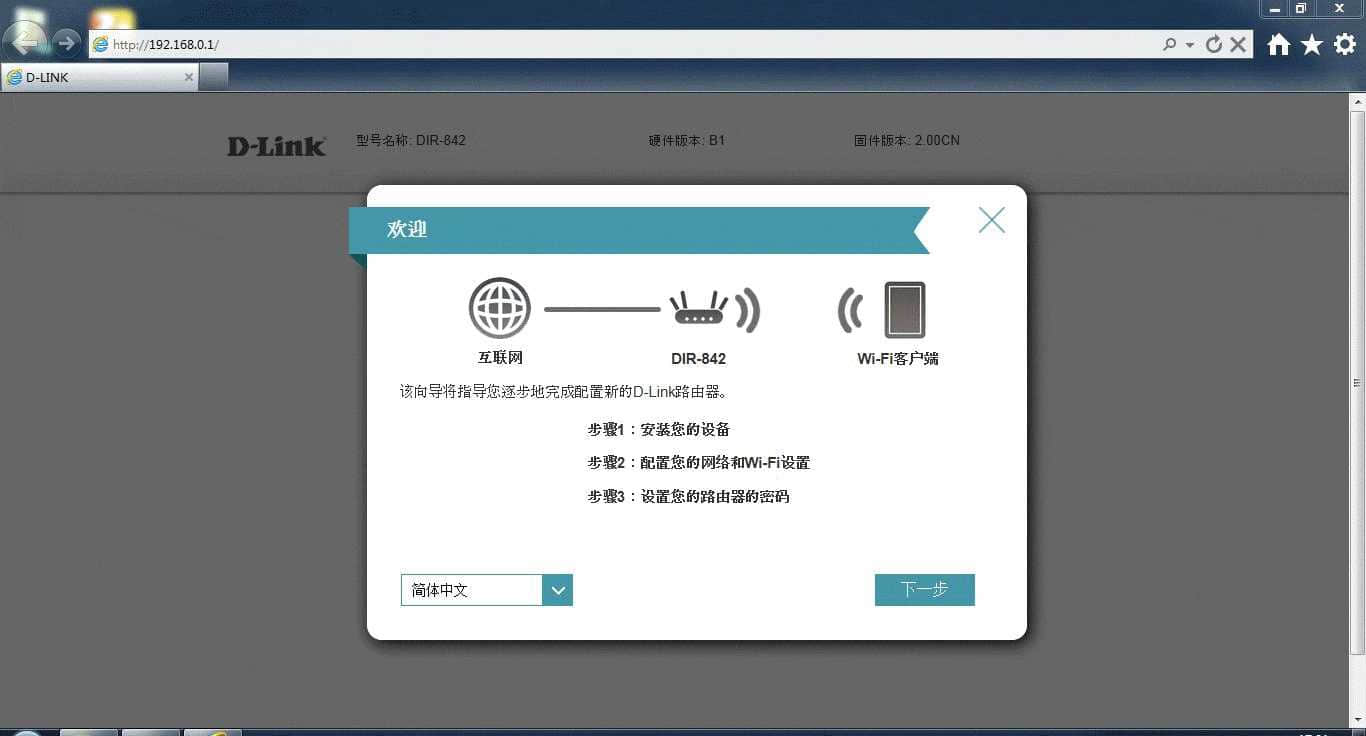
Task: Click the search magnifier icon in address bar
Action: [1169, 44]
